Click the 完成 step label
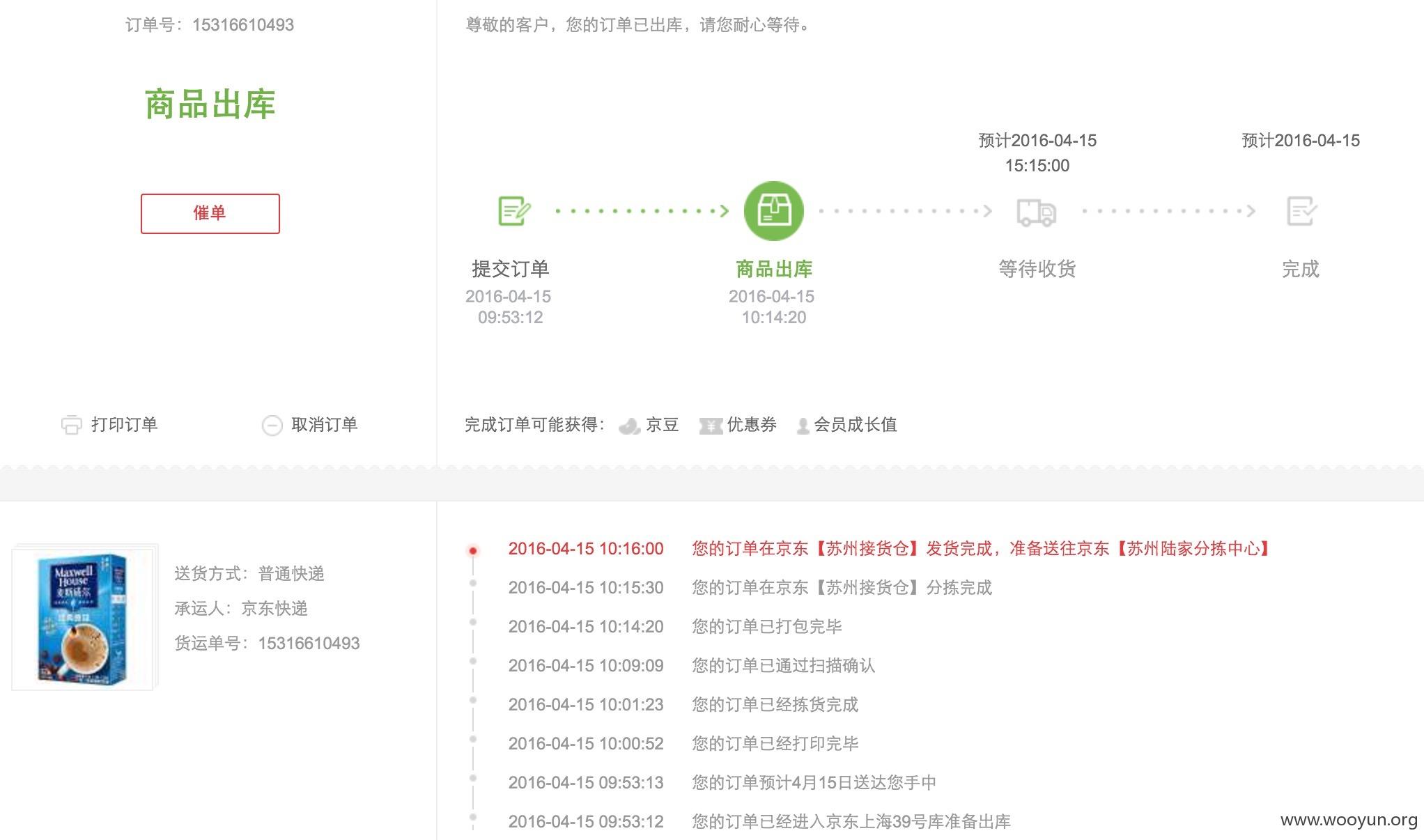 click(x=1301, y=269)
